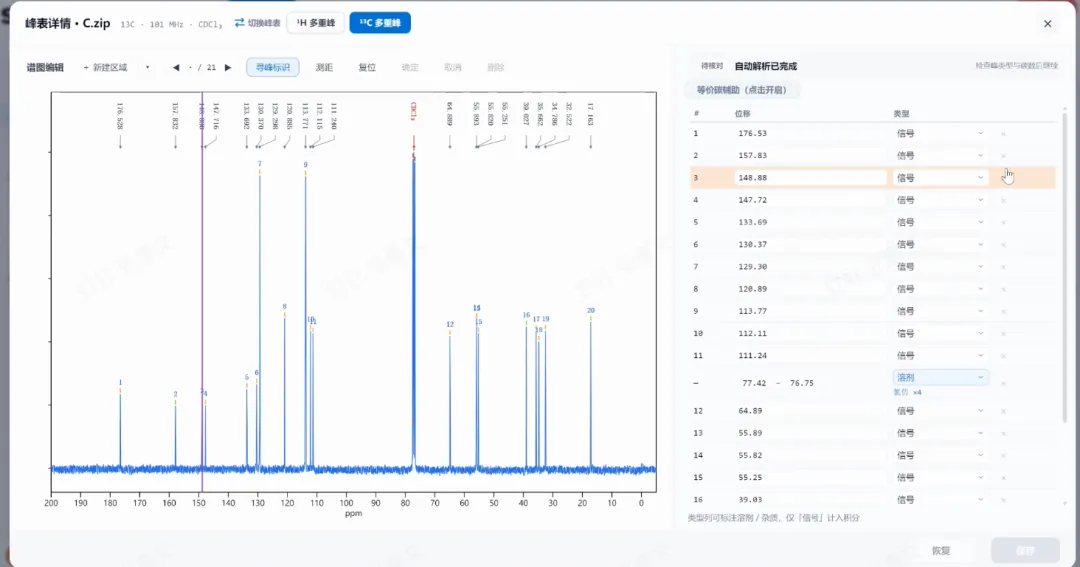
Task: Delete peak row 3 (148.88)
Action: [1004, 178]
